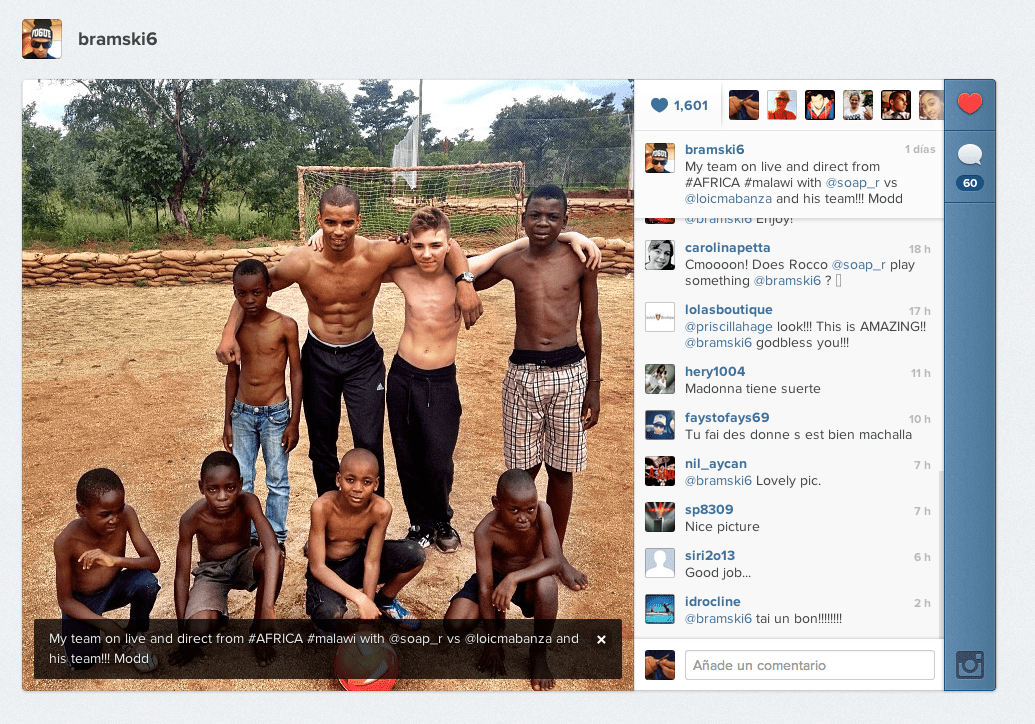Click nil_aycan's profile picture
Screen dimensions: 1035x724
(659, 471)
